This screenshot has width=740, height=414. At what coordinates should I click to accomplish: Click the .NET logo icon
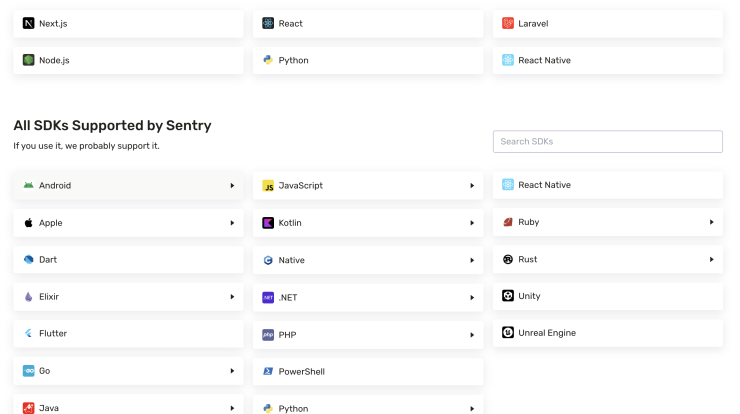pyautogui.click(x=268, y=297)
